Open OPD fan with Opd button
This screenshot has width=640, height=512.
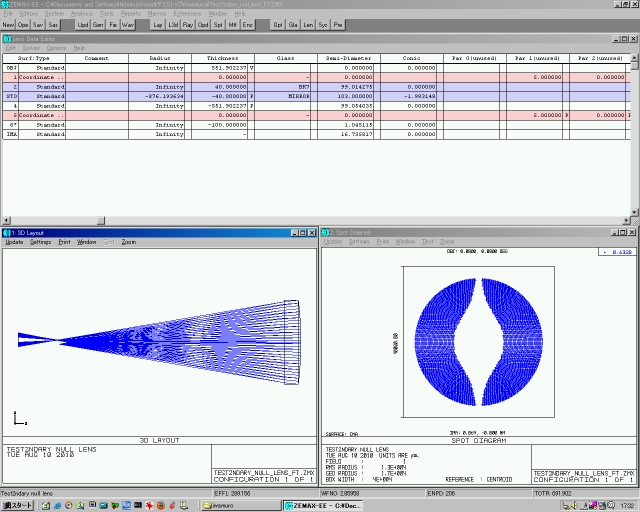pyautogui.click(x=203, y=25)
